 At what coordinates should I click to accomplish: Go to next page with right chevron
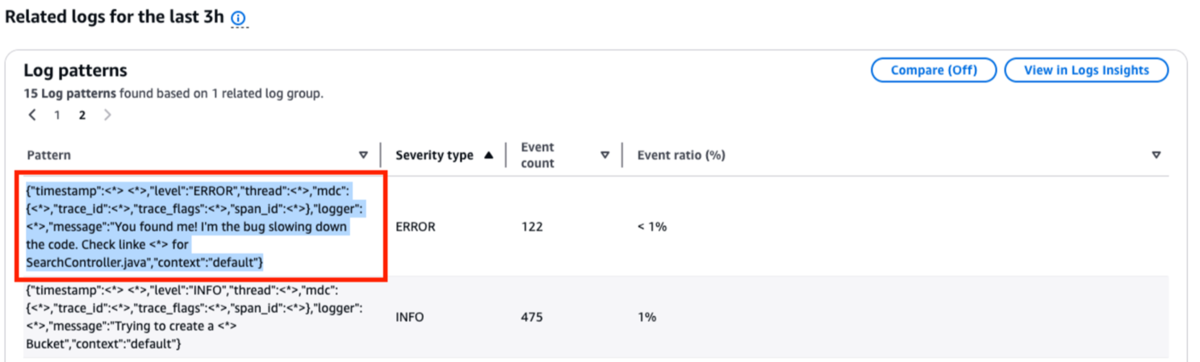(x=107, y=115)
